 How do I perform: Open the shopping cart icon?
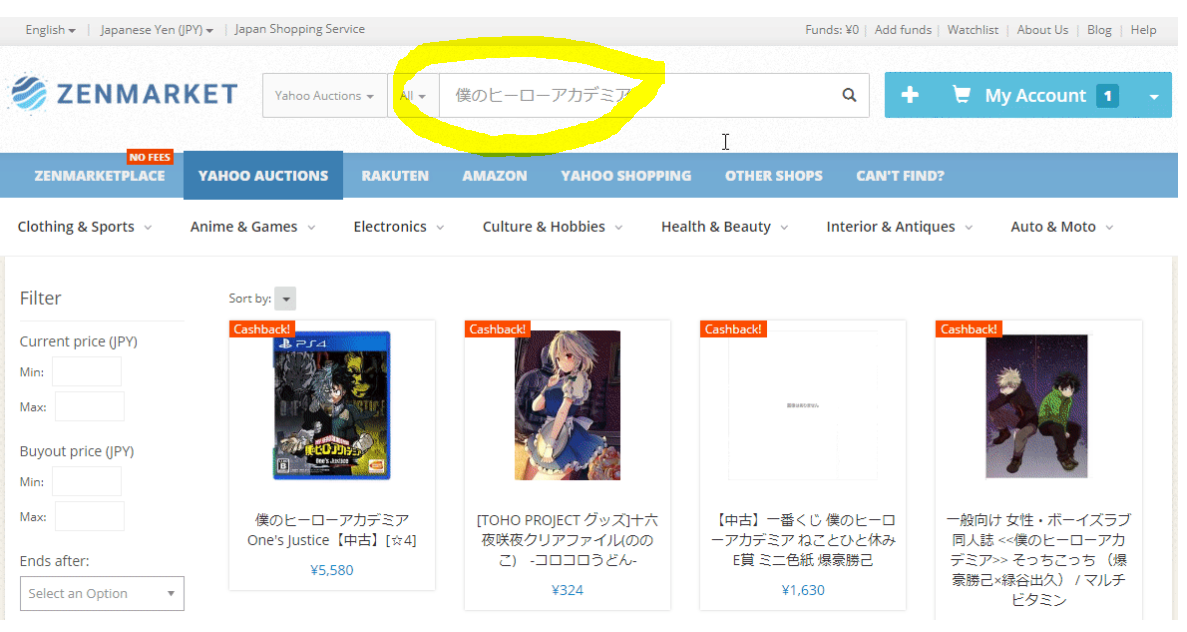[961, 95]
